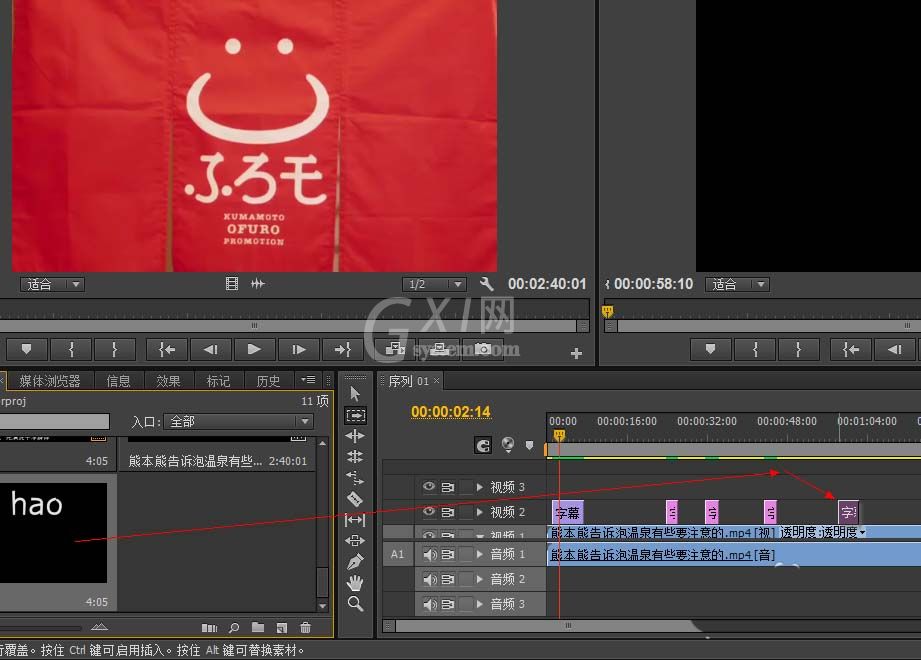Expand the 视频 2 track triangle
The height and width of the screenshot is (660, 921).
pyautogui.click(x=480, y=512)
